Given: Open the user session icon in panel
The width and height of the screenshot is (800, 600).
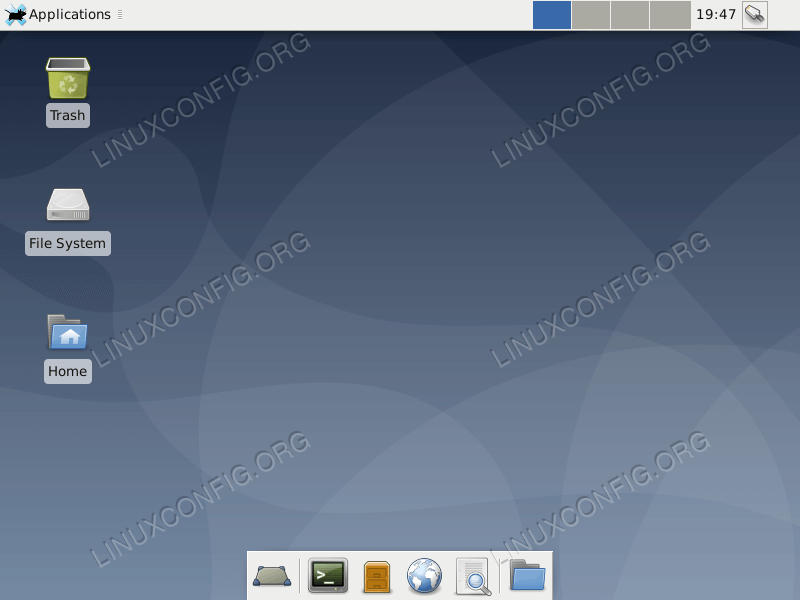Looking at the screenshot, I should click(755, 15).
